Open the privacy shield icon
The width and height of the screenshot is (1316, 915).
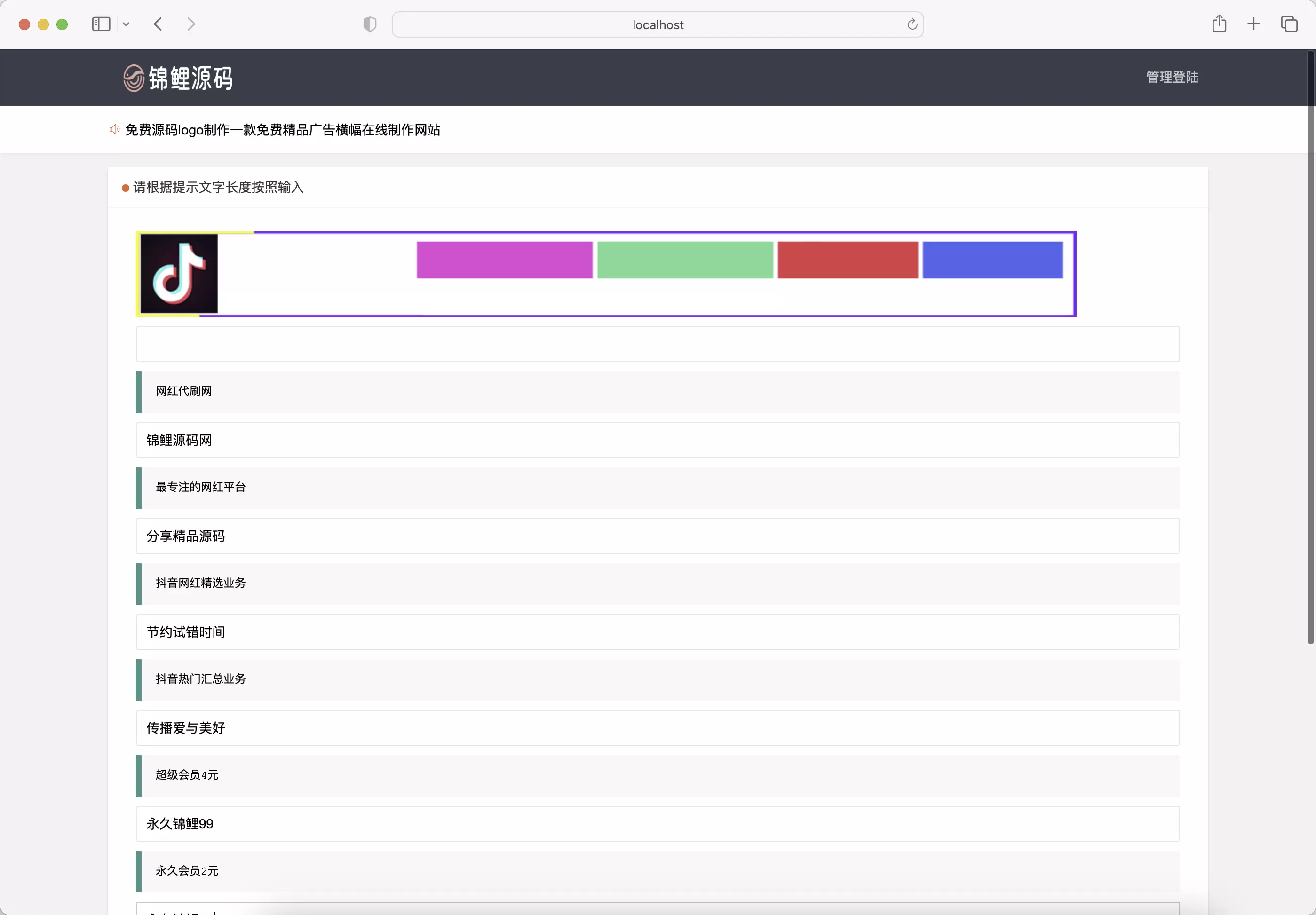(370, 24)
